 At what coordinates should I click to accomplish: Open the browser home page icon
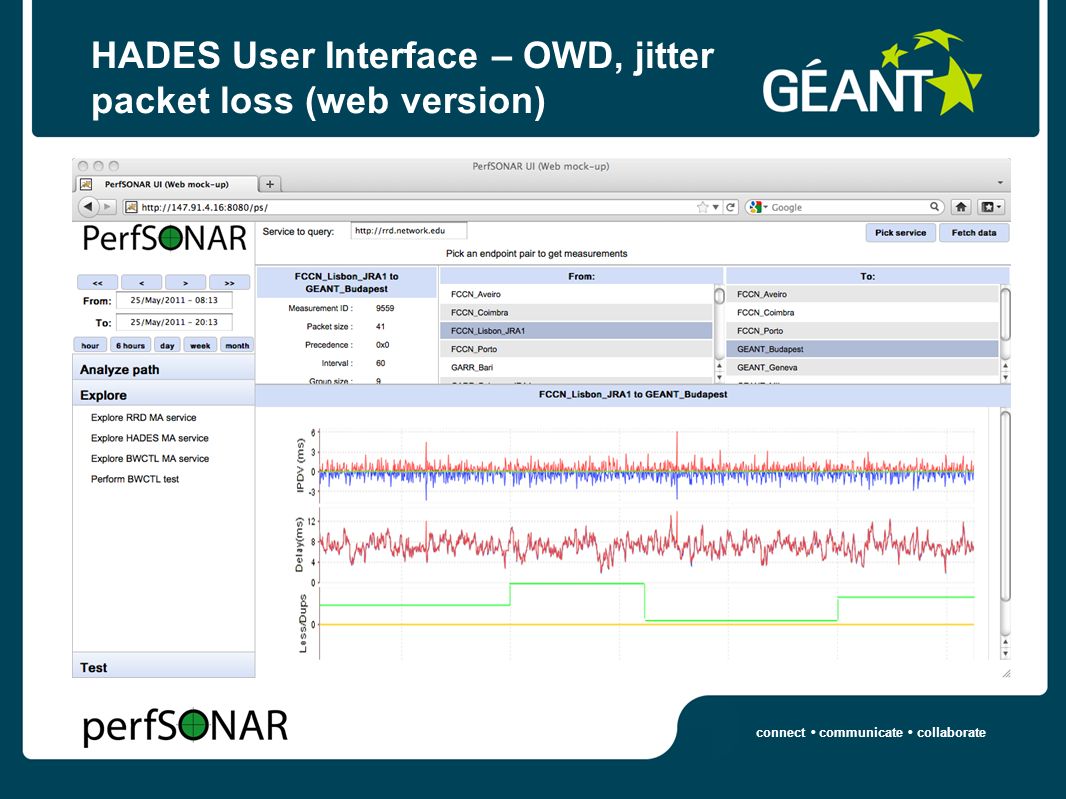point(961,207)
